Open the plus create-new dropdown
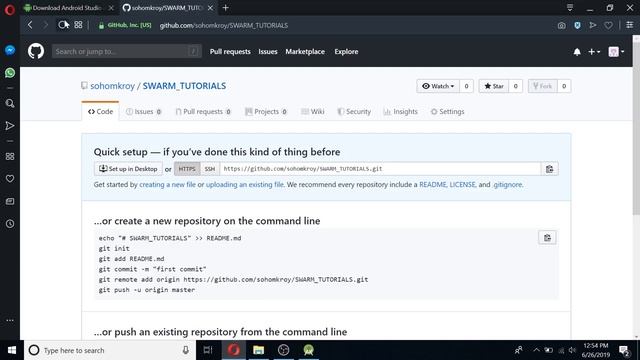The image size is (640, 360). 594,52
